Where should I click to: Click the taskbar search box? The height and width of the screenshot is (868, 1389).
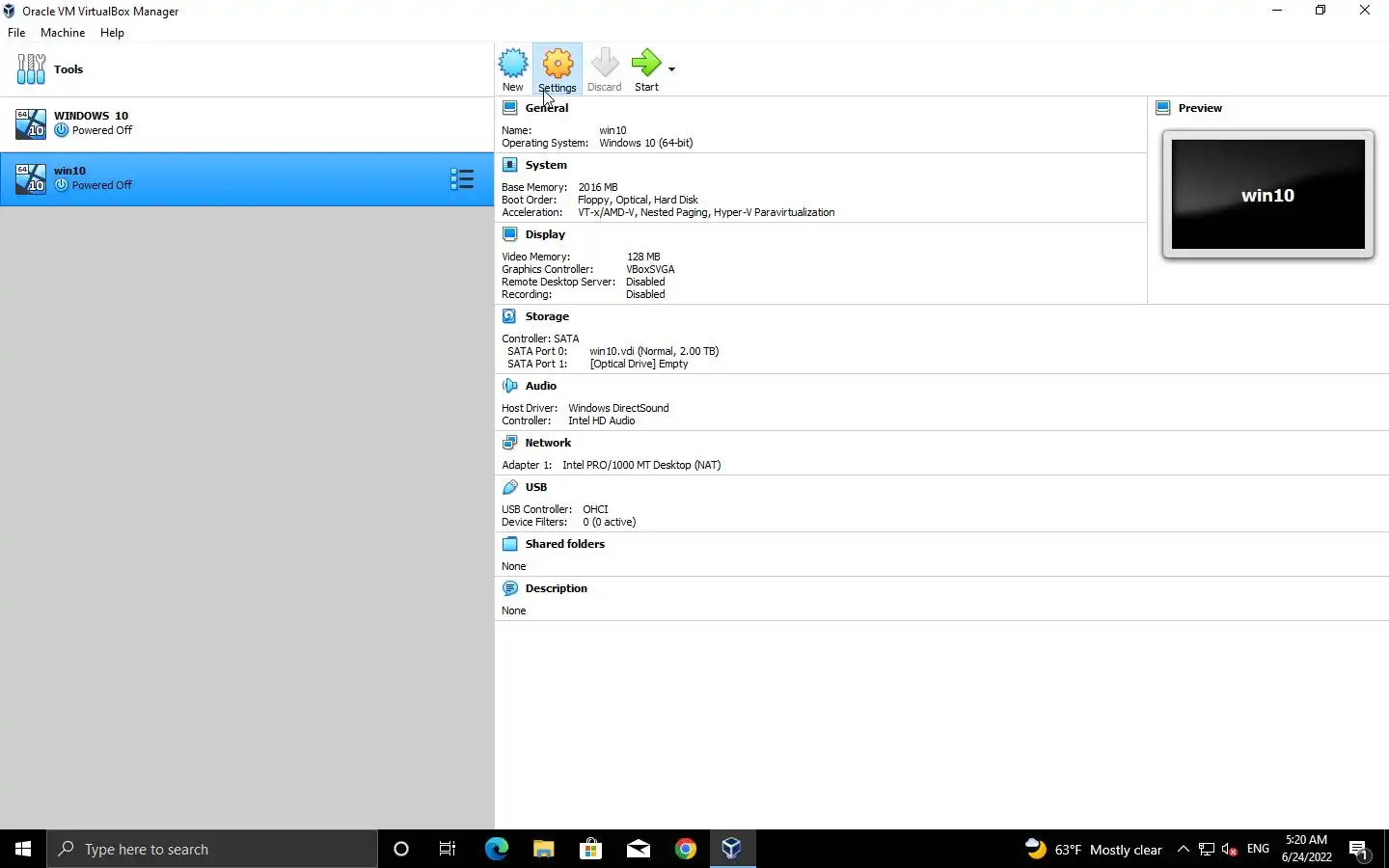[212, 849]
